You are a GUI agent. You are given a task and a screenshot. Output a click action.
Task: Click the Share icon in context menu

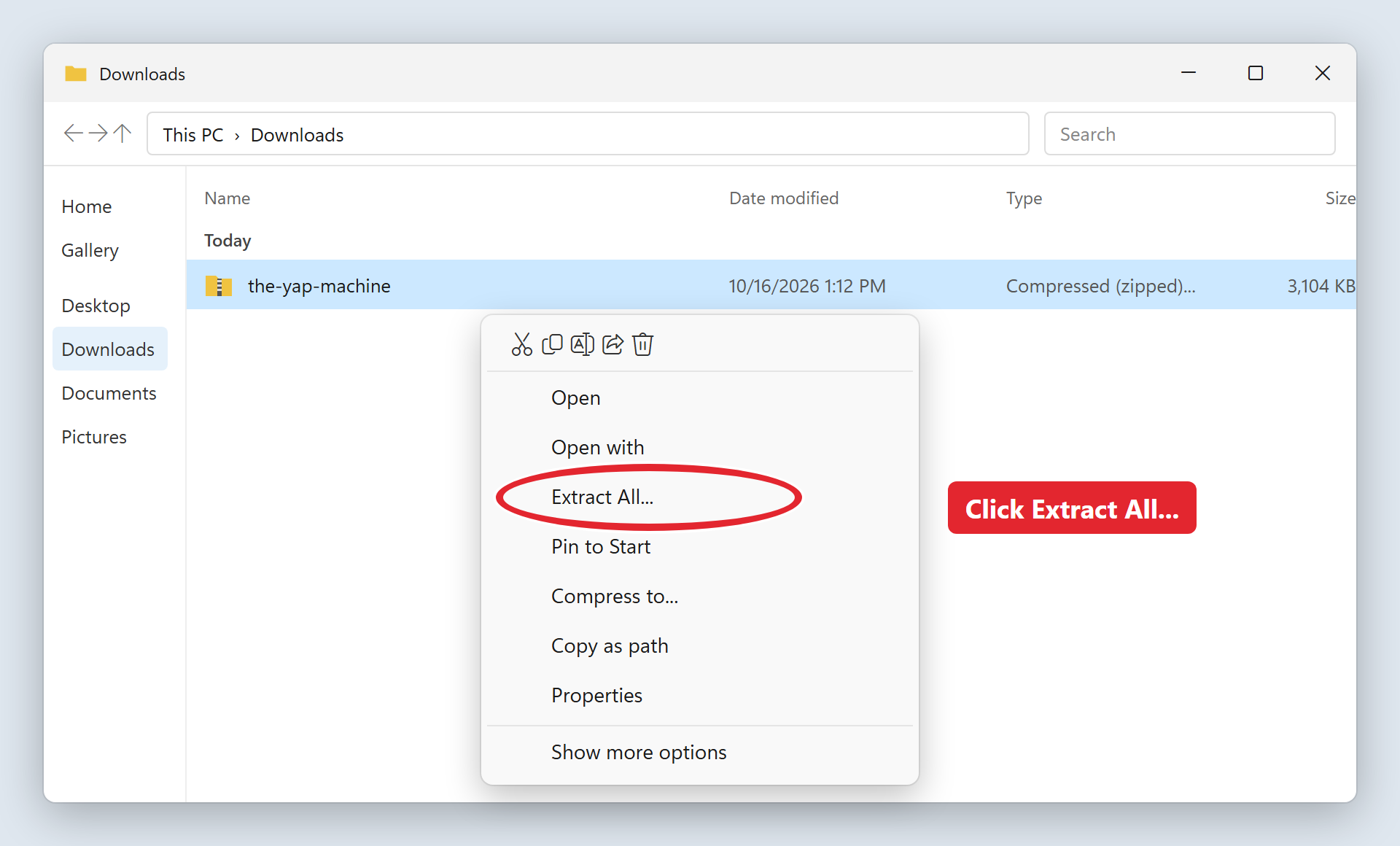point(613,344)
